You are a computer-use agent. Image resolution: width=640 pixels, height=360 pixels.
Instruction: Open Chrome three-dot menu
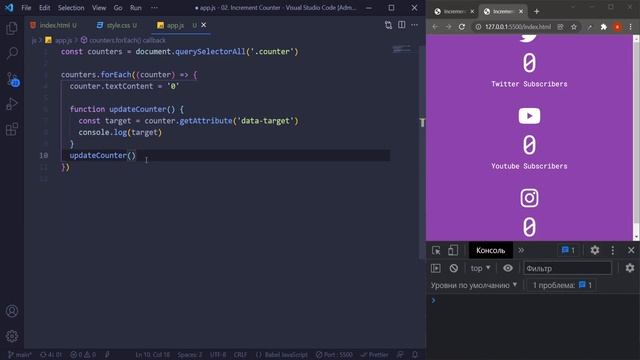(631, 27)
